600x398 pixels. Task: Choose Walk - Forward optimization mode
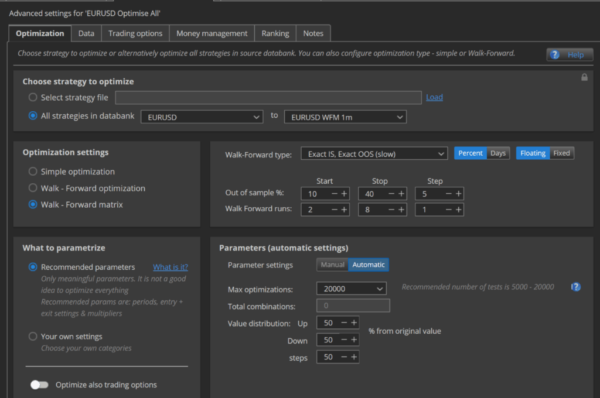pos(33,188)
